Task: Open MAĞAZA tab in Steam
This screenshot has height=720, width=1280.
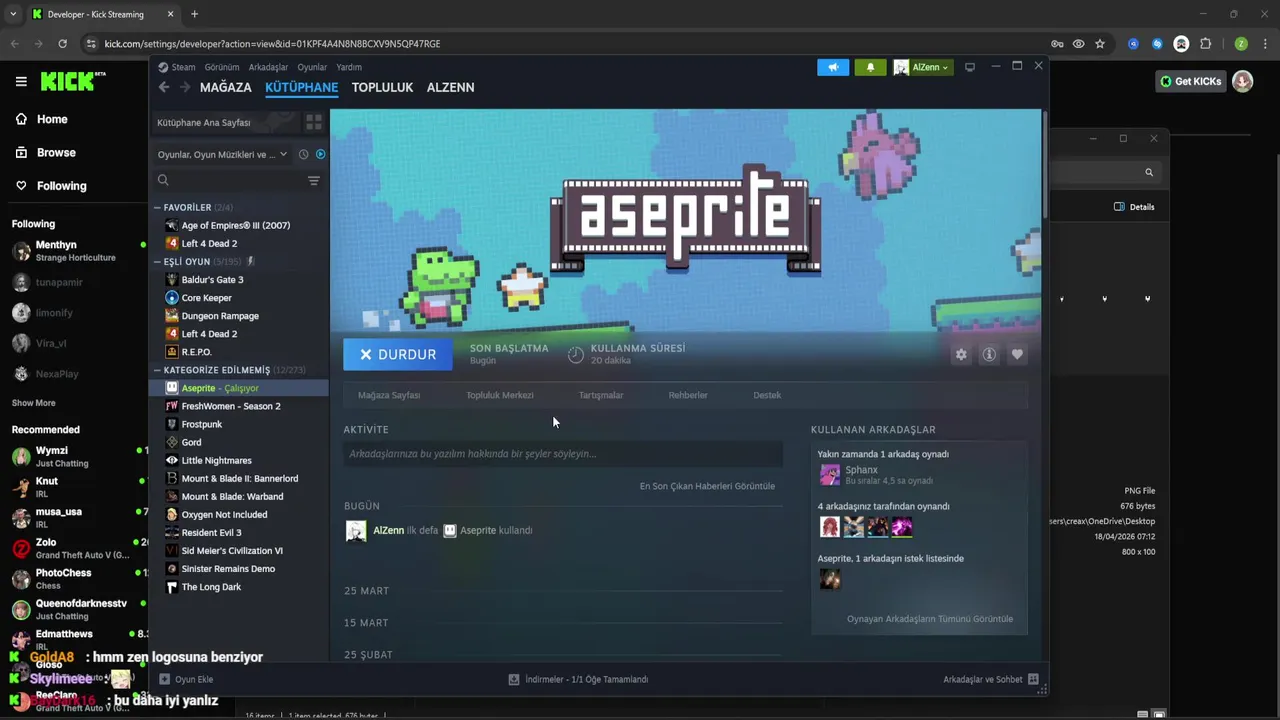Action: 225,87
